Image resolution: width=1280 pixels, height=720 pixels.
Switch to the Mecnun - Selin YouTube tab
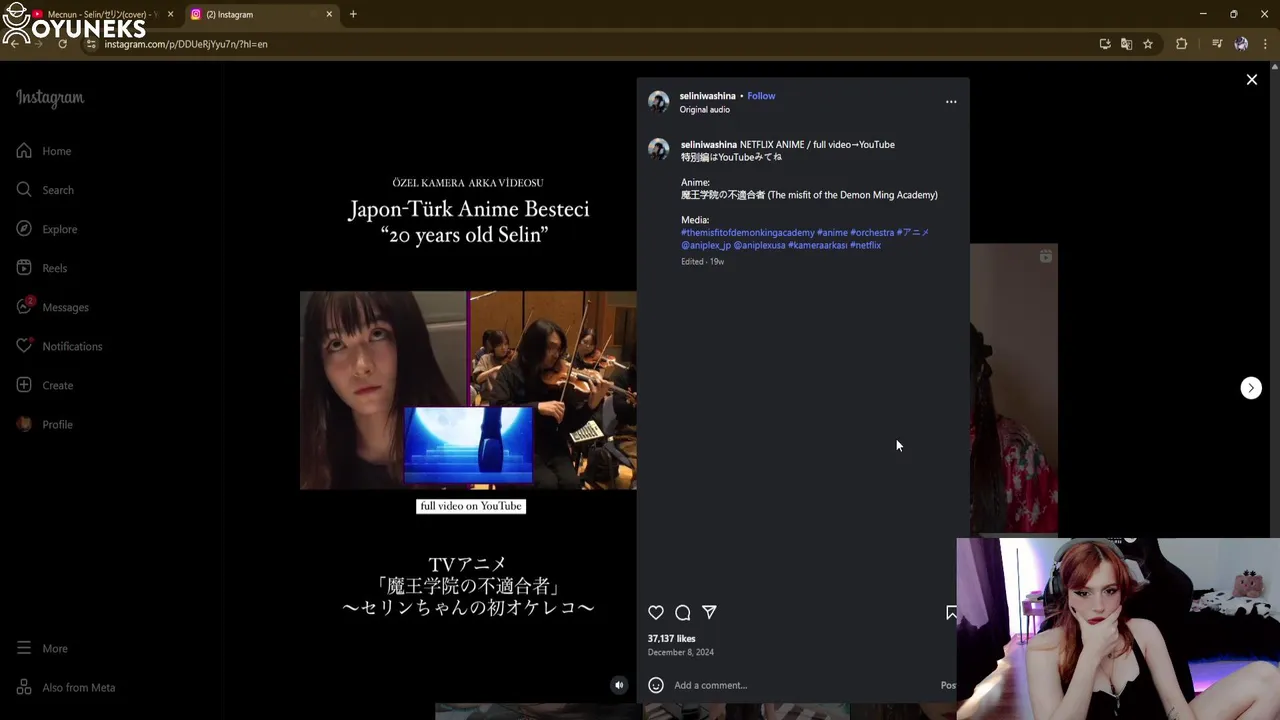[96, 14]
